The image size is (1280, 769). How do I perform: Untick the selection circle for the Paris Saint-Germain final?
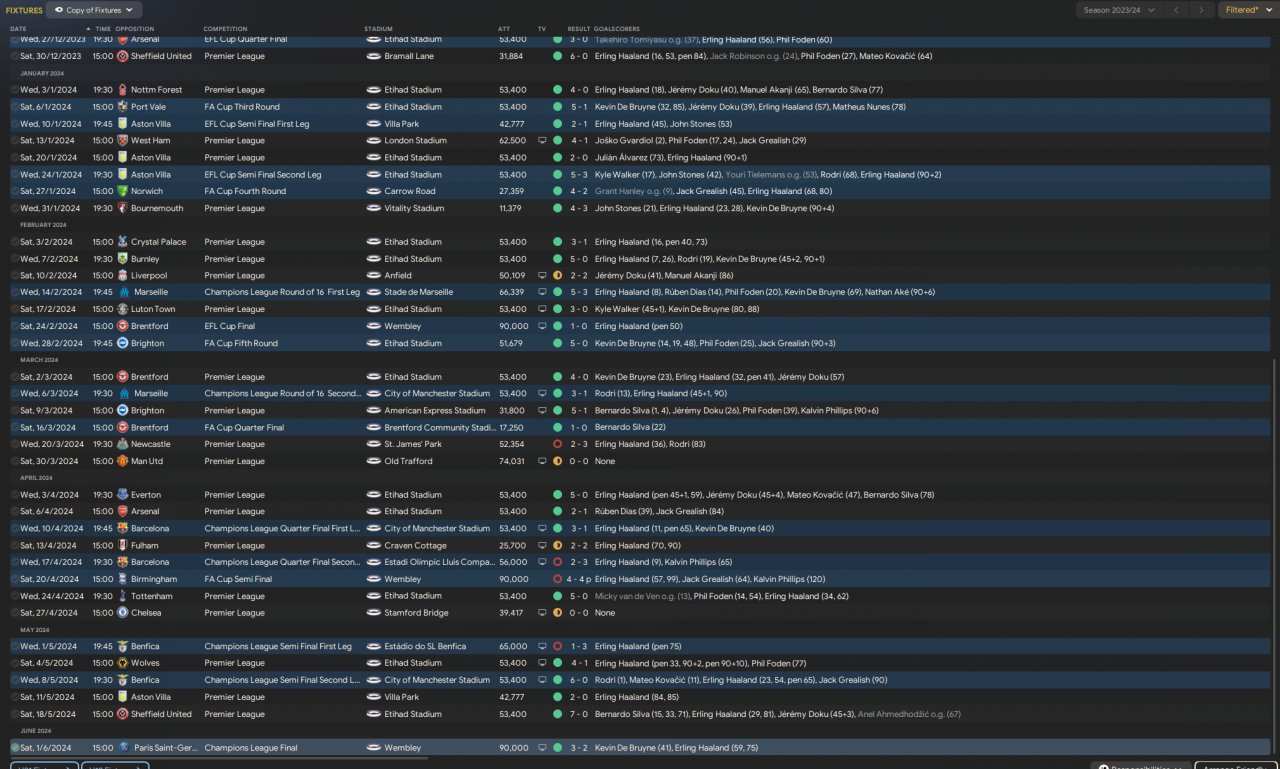click(15, 748)
